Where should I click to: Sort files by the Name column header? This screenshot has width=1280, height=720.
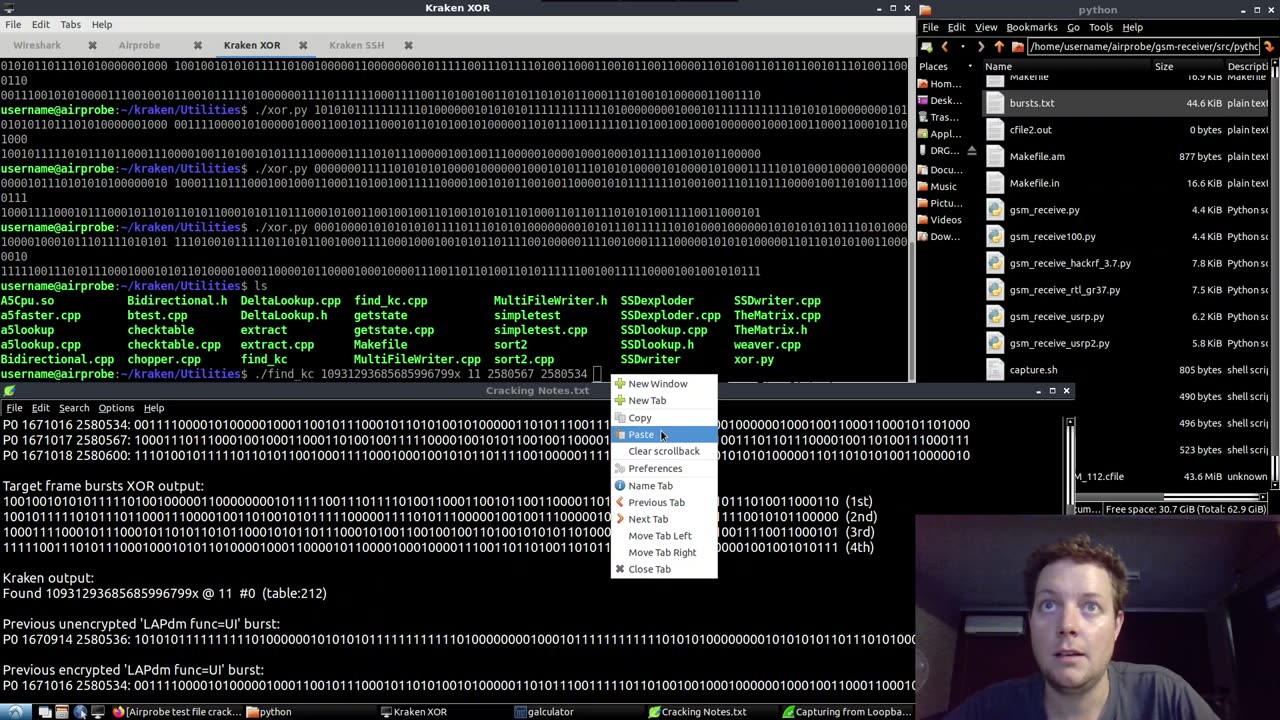coord(1065,67)
